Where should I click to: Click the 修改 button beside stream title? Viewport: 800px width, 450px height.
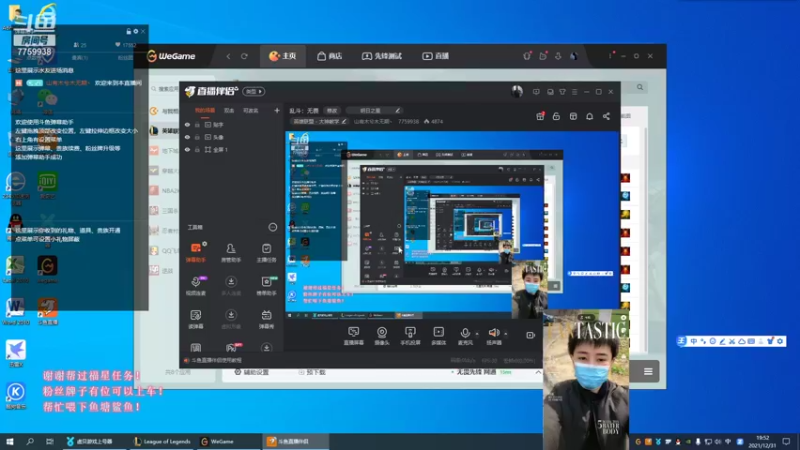pyautogui.click(x=332, y=110)
